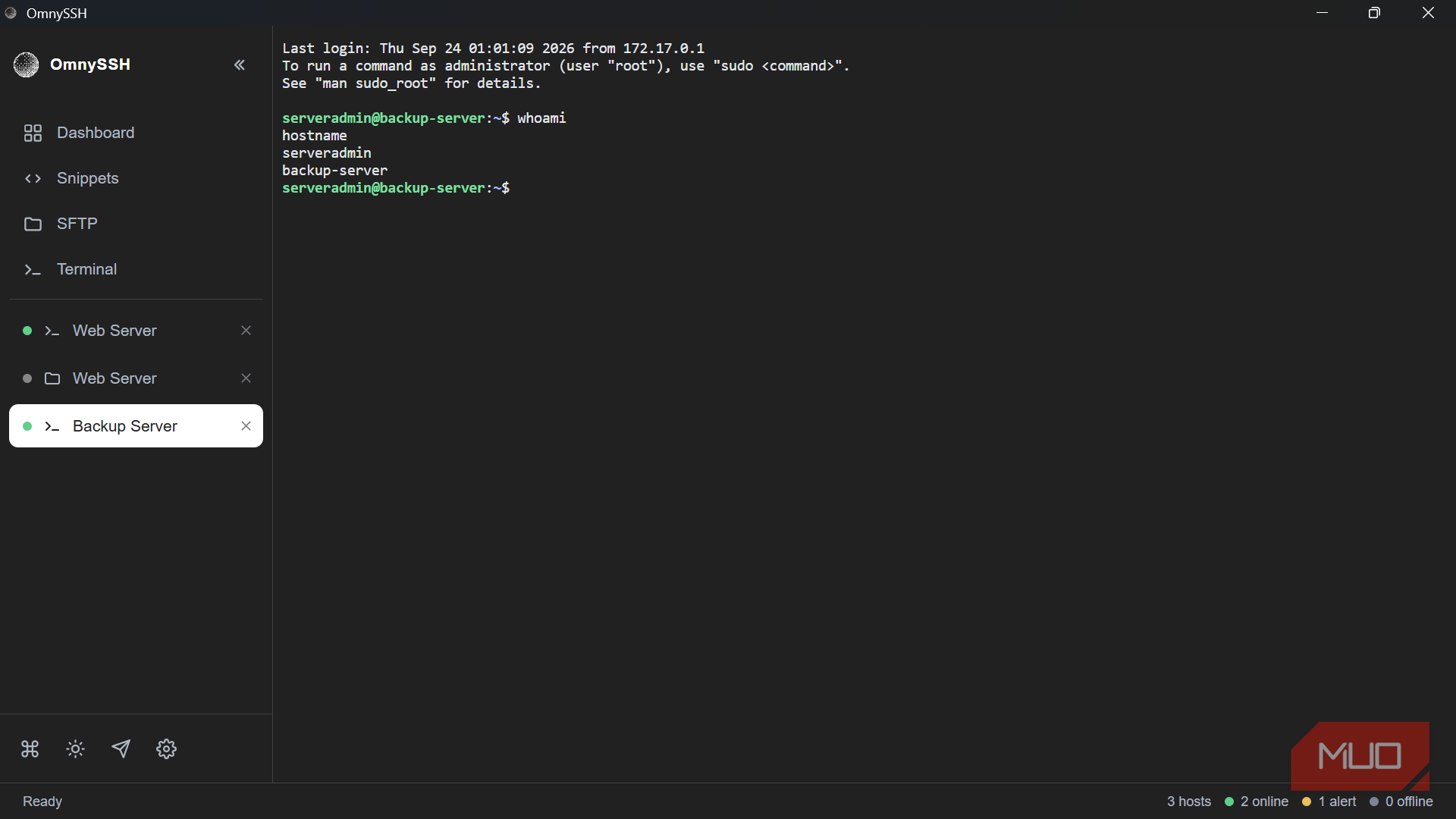Click the '1 alert' status indicator
The width and height of the screenshot is (1456, 819).
pyautogui.click(x=1329, y=802)
